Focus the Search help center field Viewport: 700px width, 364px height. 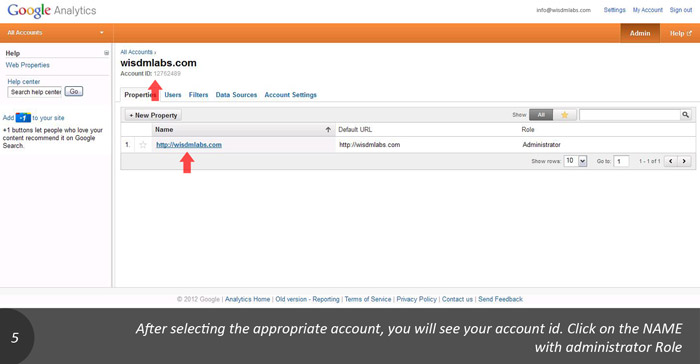pos(35,92)
